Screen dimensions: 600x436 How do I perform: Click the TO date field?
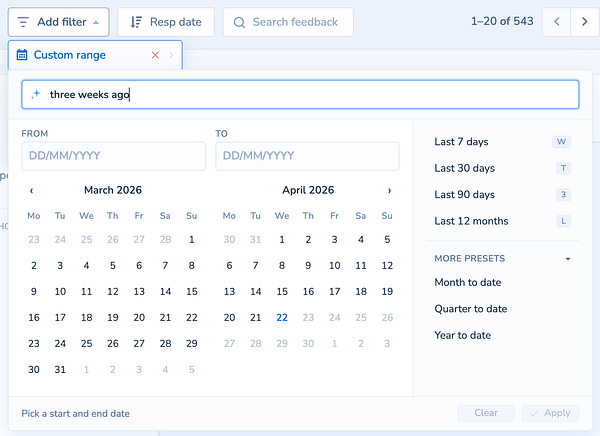[307, 156]
